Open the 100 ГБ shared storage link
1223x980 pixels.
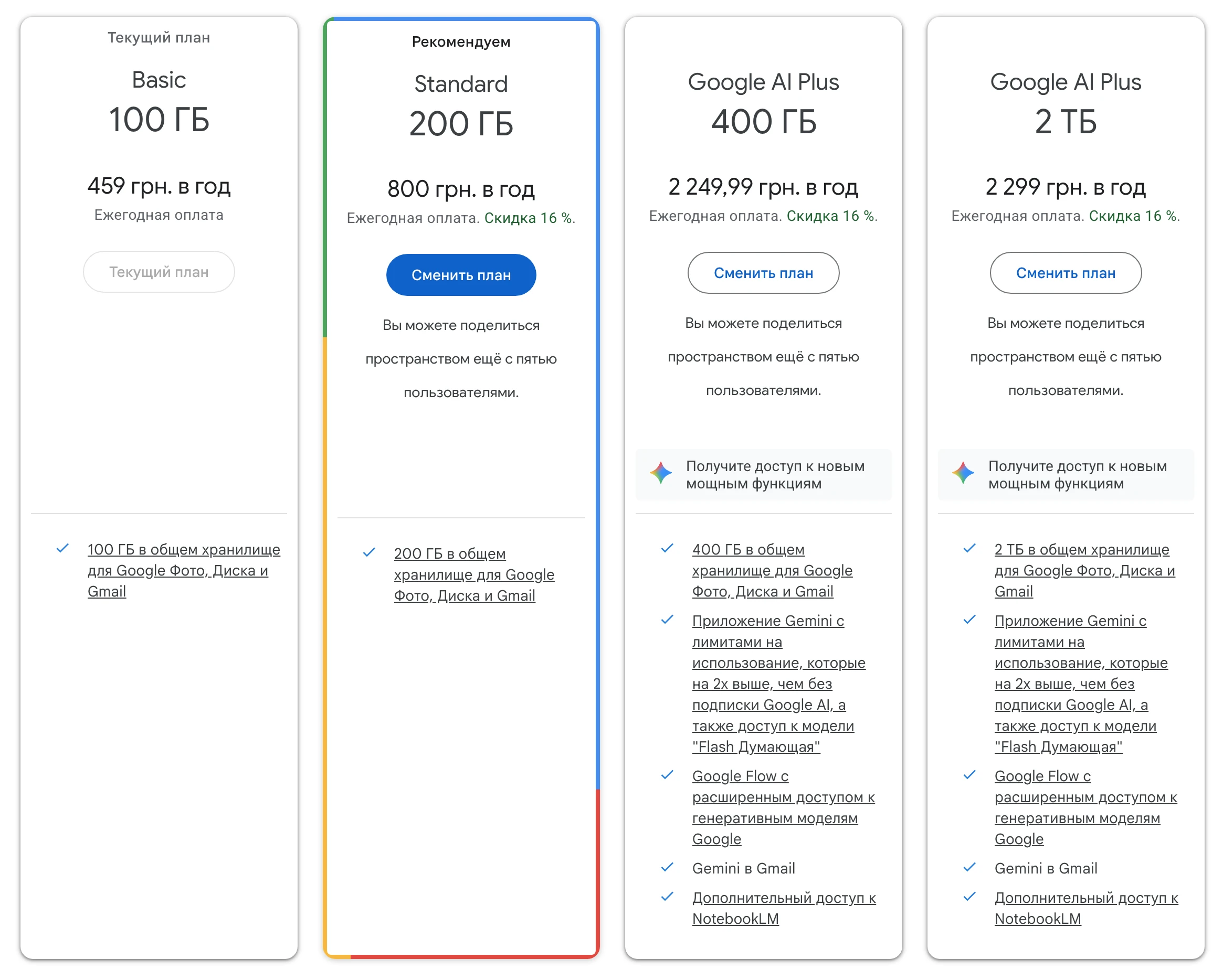[x=184, y=570]
